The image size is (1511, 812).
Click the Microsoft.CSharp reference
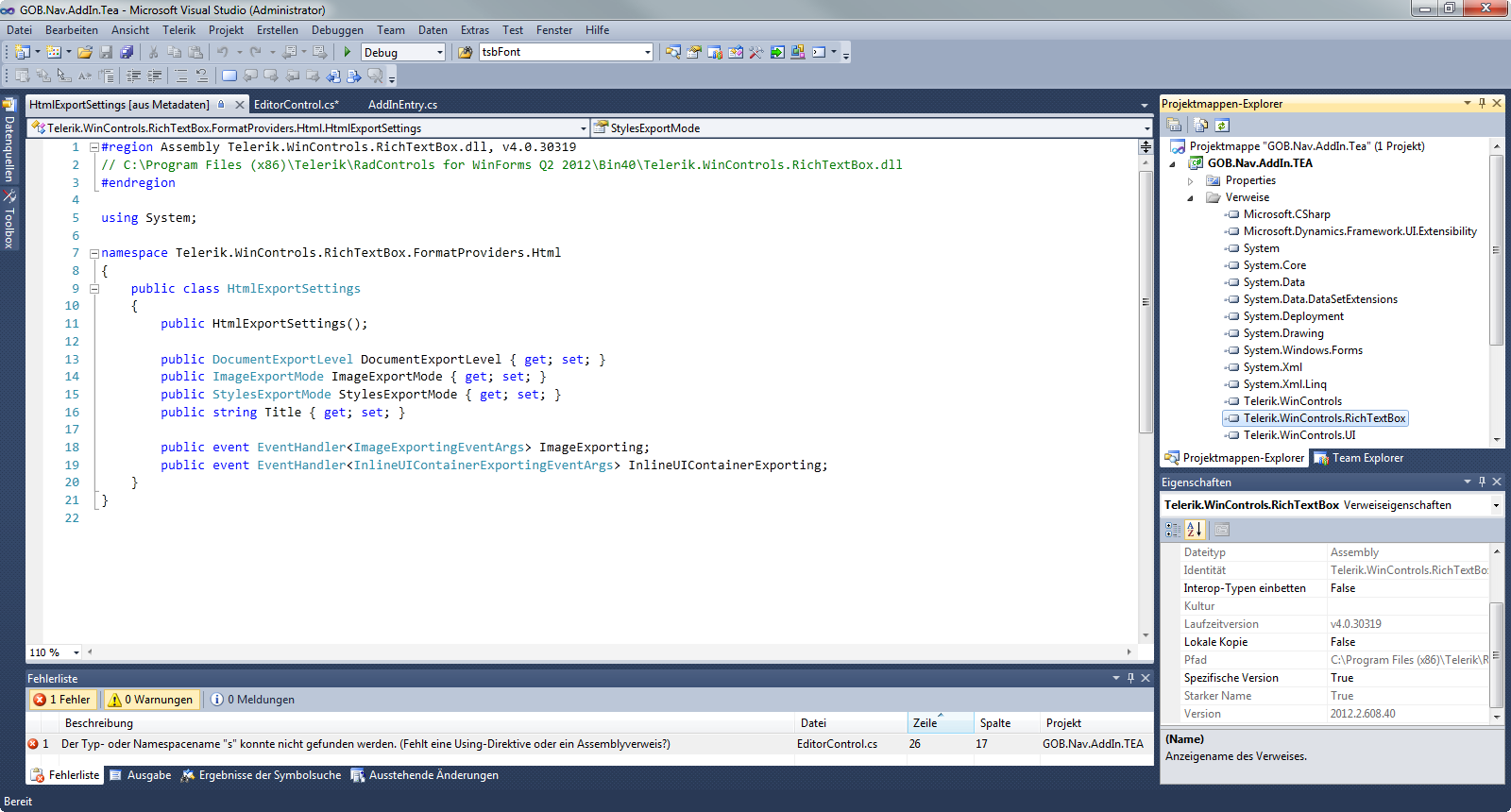1286,214
